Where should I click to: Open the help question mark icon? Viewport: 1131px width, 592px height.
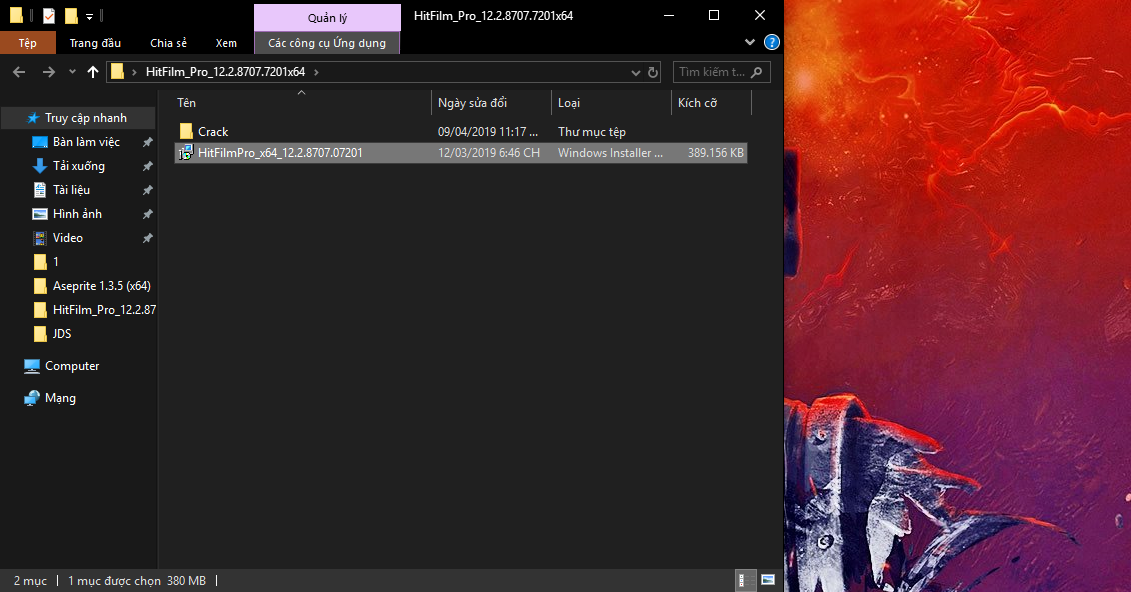click(771, 43)
